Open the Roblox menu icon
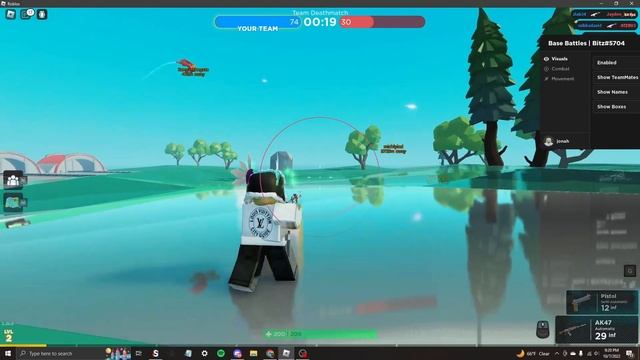 pyautogui.click(x=11, y=15)
